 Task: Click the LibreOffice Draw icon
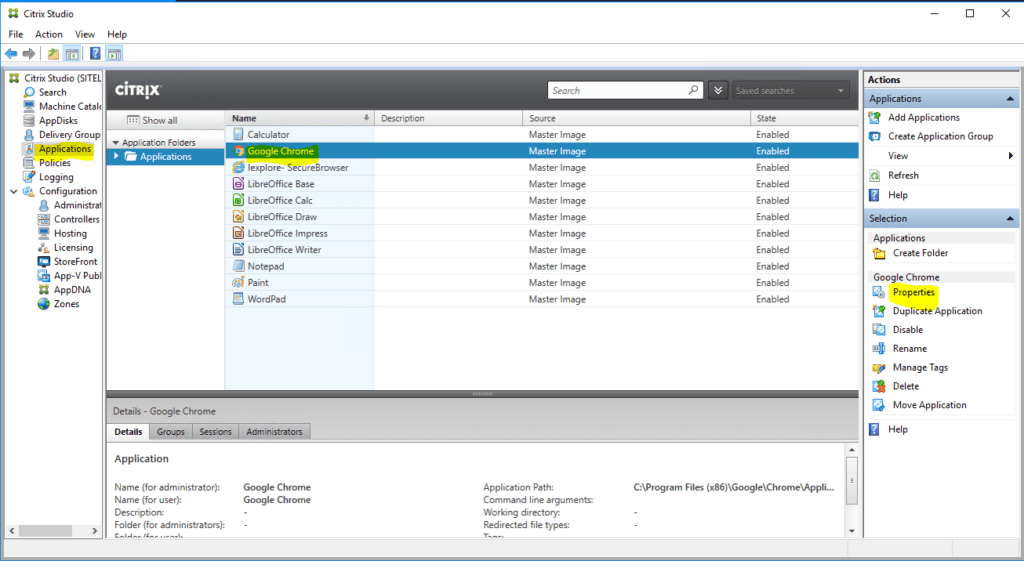click(238, 217)
